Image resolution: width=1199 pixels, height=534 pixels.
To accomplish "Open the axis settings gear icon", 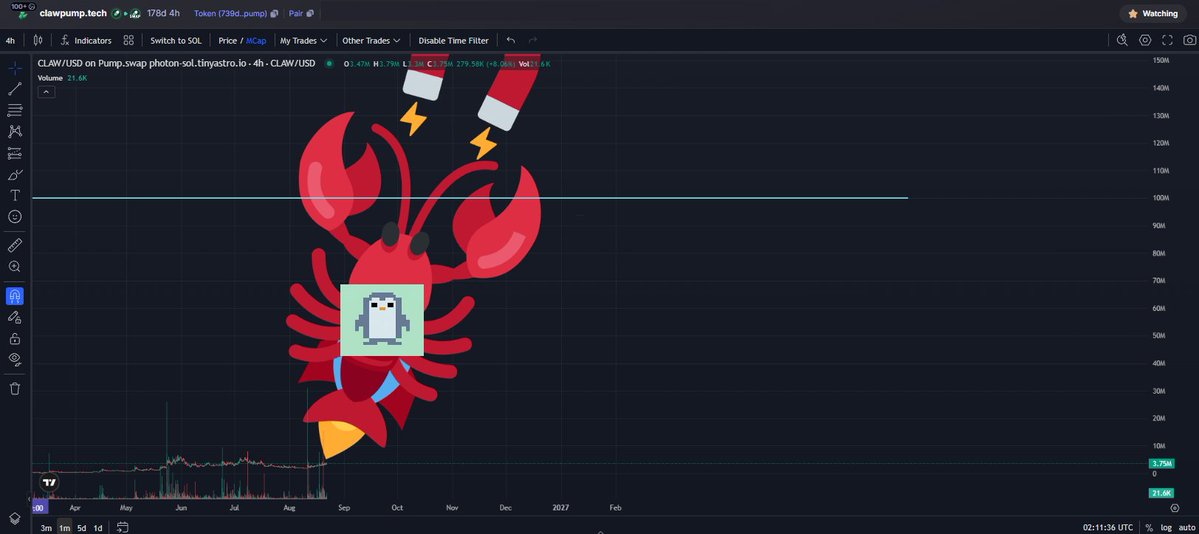I will 1175,507.
